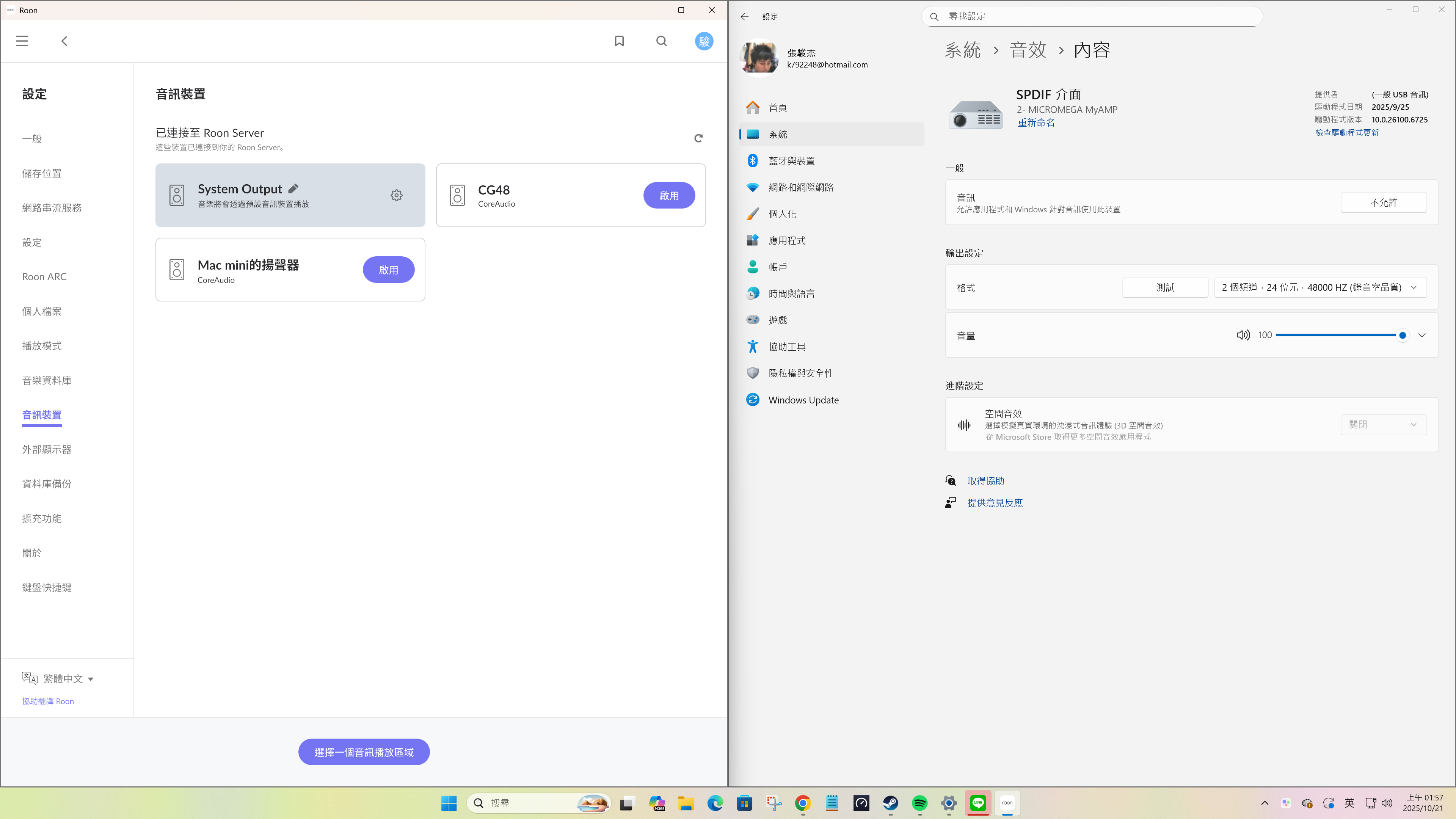Enable the CG48 audio device
This screenshot has width=1456, height=819.
(668, 195)
